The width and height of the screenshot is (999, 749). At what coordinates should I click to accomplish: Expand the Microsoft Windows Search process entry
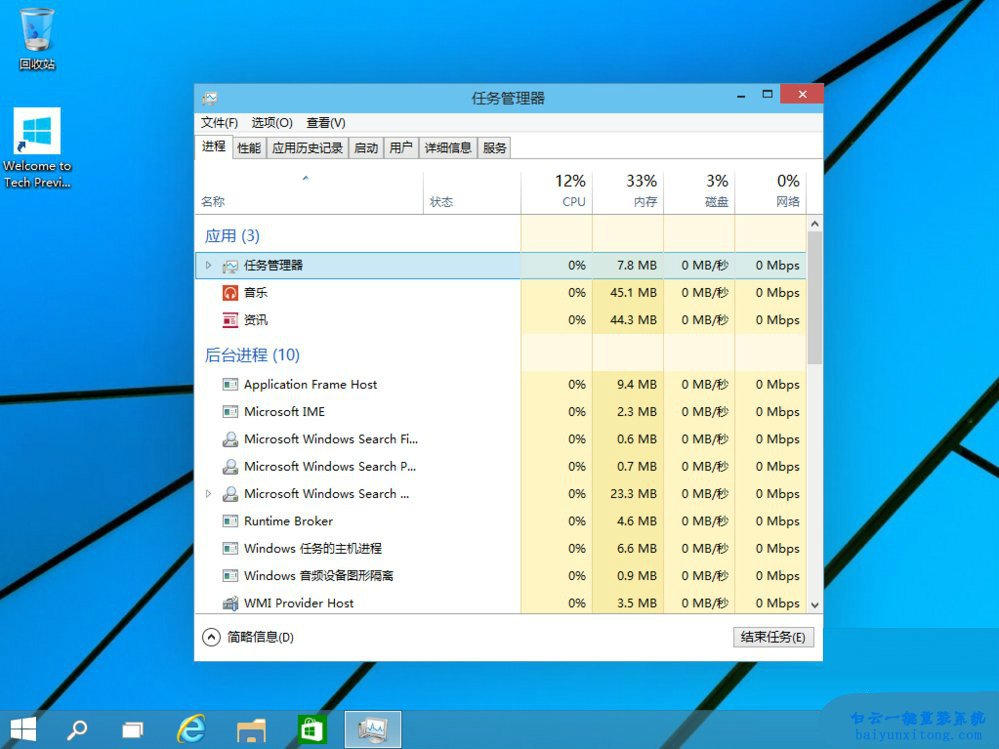208,493
